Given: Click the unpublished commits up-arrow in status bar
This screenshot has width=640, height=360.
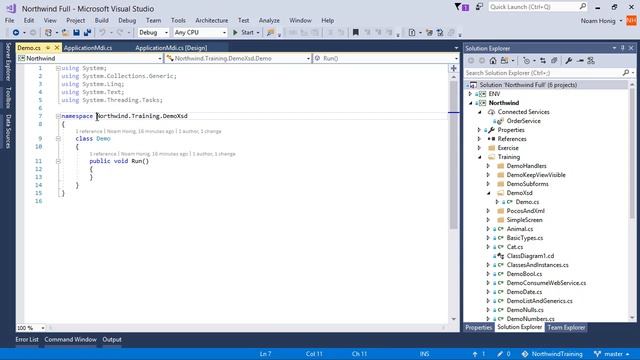Looking at the screenshot, I should (475, 354).
